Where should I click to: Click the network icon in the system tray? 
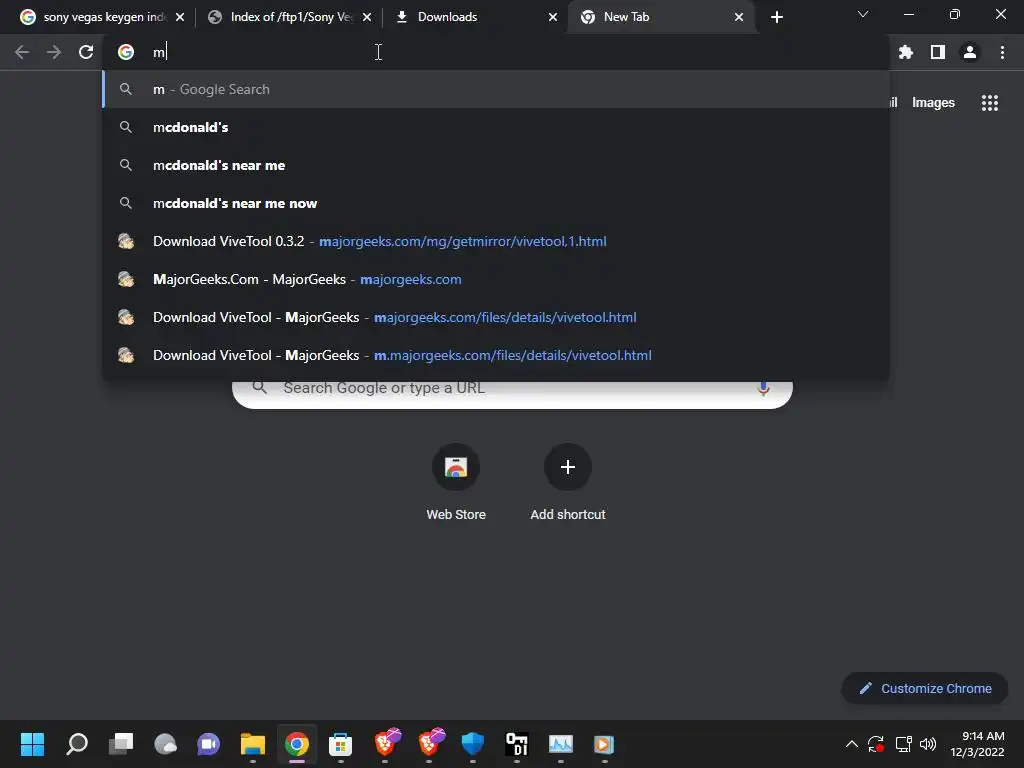click(x=903, y=744)
